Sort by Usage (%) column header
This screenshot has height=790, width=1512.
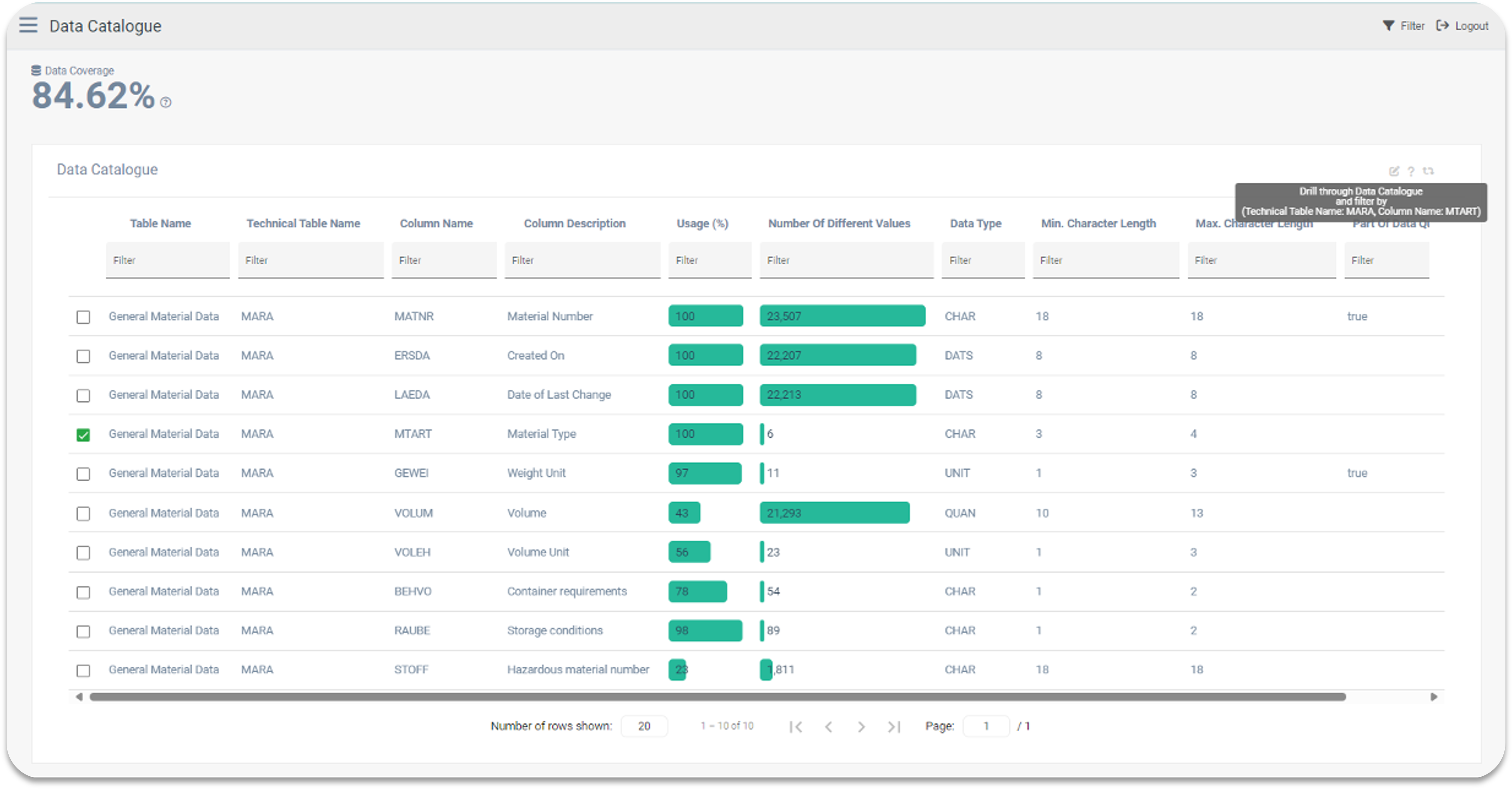702,224
